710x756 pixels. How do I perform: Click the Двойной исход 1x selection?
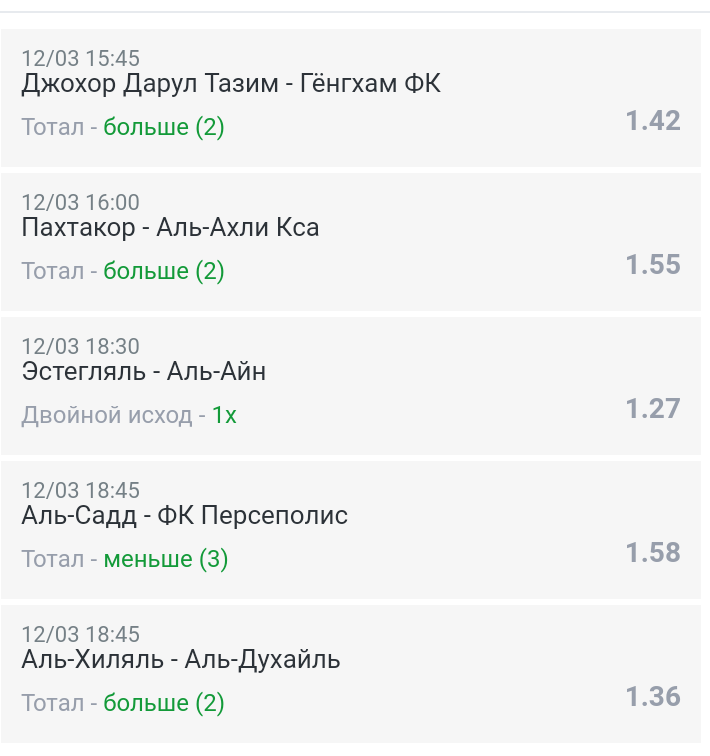click(225, 415)
